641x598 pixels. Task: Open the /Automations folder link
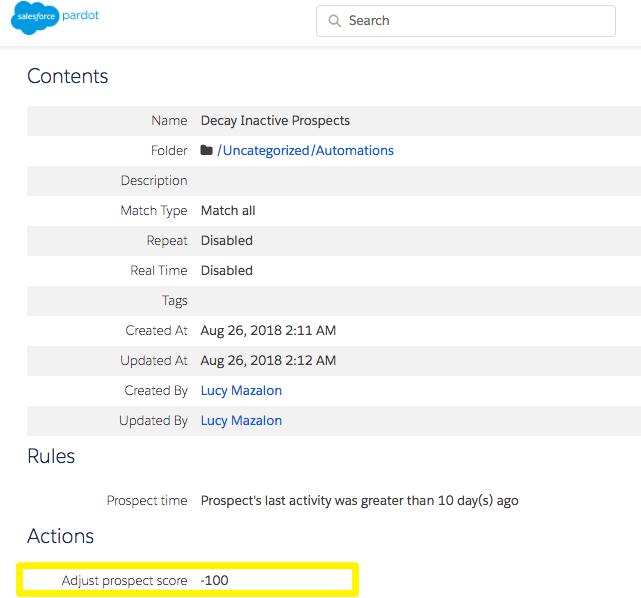point(352,150)
